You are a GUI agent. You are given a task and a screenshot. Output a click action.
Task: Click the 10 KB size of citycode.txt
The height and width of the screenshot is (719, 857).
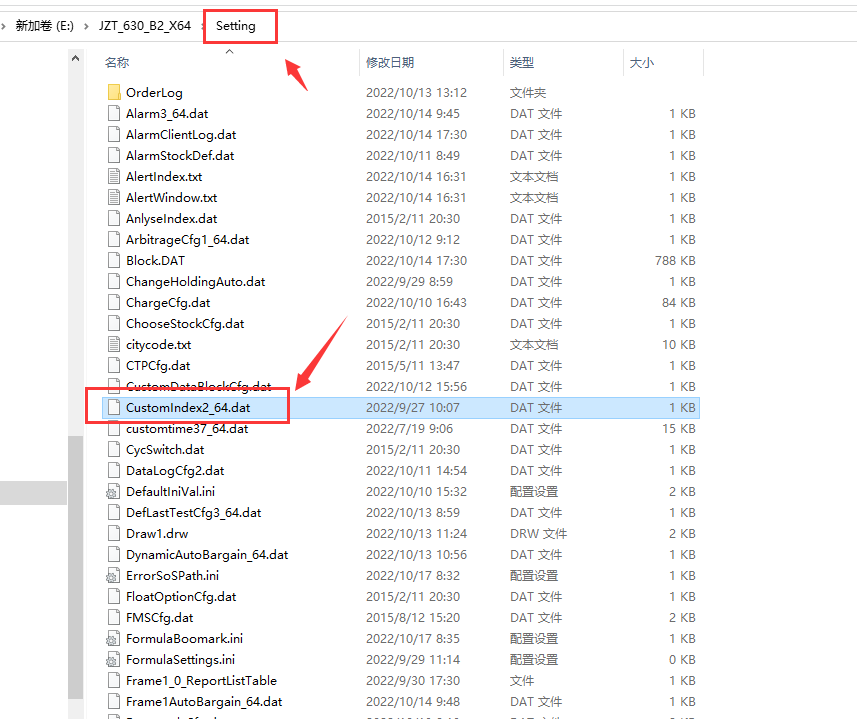pos(679,345)
